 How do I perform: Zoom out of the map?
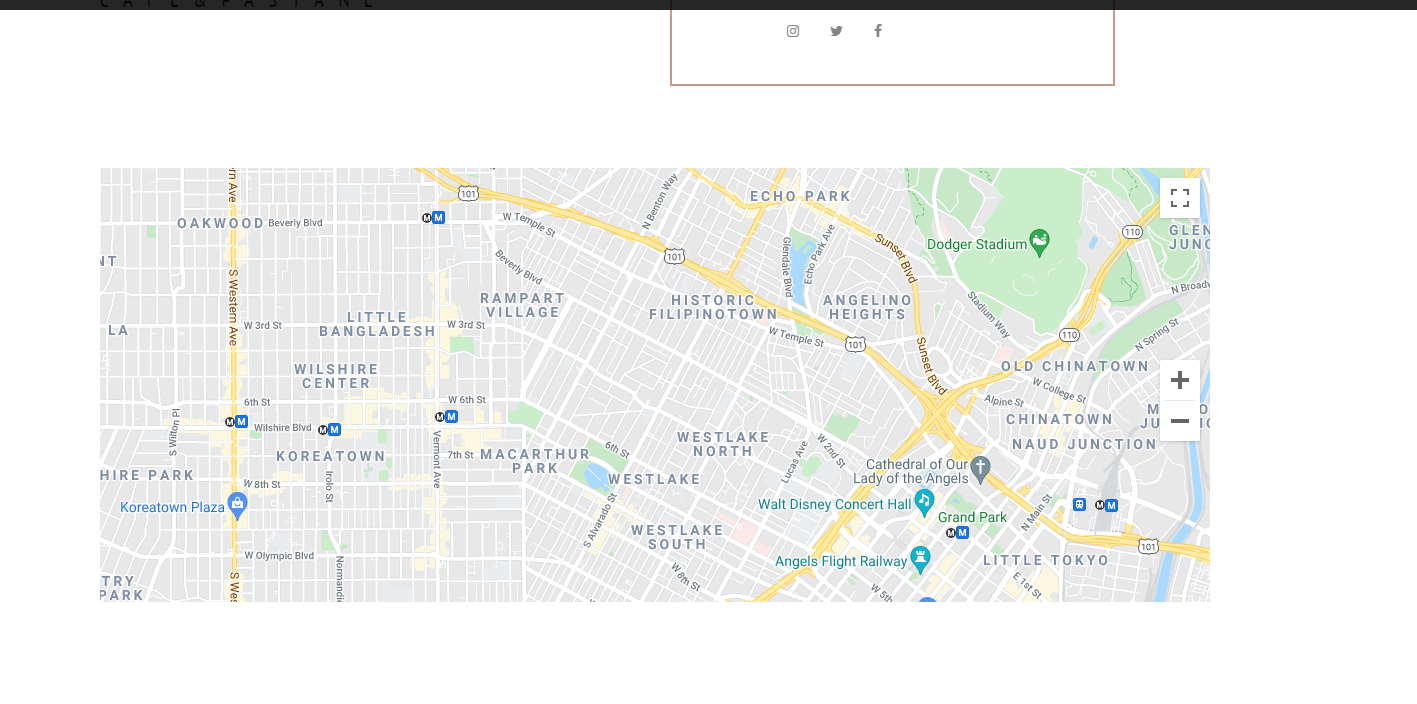tap(1180, 421)
